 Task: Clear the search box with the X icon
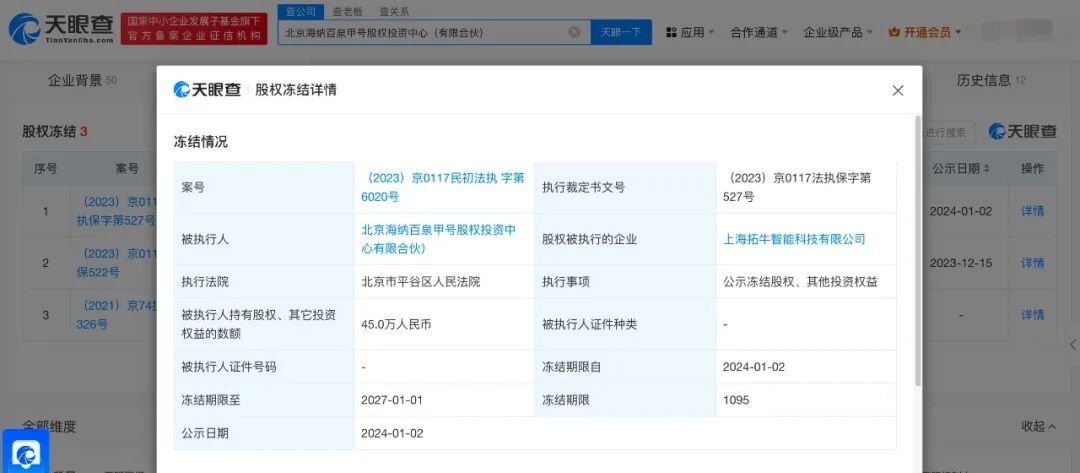(x=574, y=32)
